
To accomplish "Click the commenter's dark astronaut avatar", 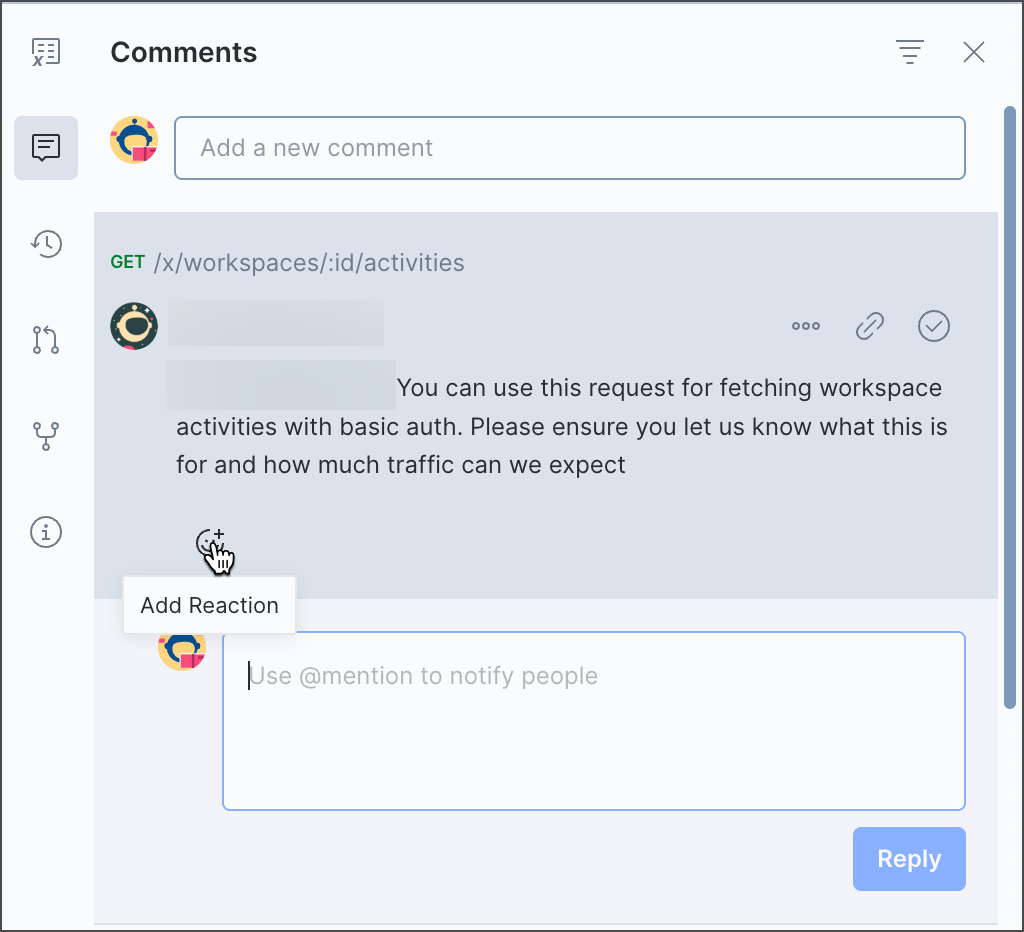I will pos(134,326).
